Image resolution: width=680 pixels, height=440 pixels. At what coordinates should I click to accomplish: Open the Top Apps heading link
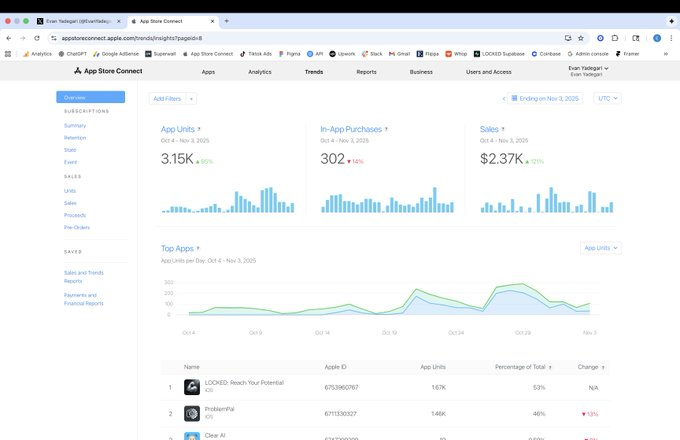[x=177, y=248]
